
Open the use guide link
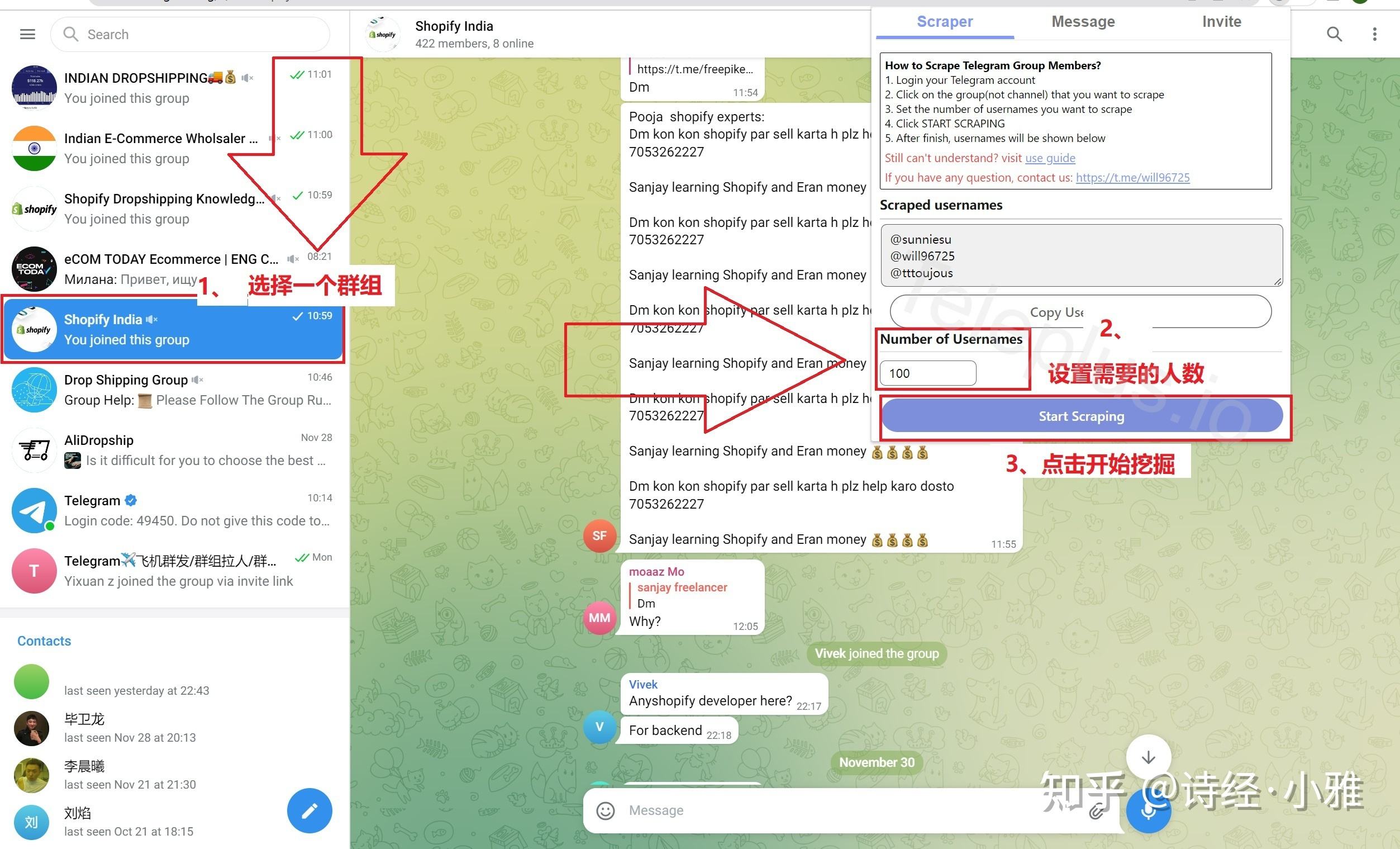(1045, 158)
